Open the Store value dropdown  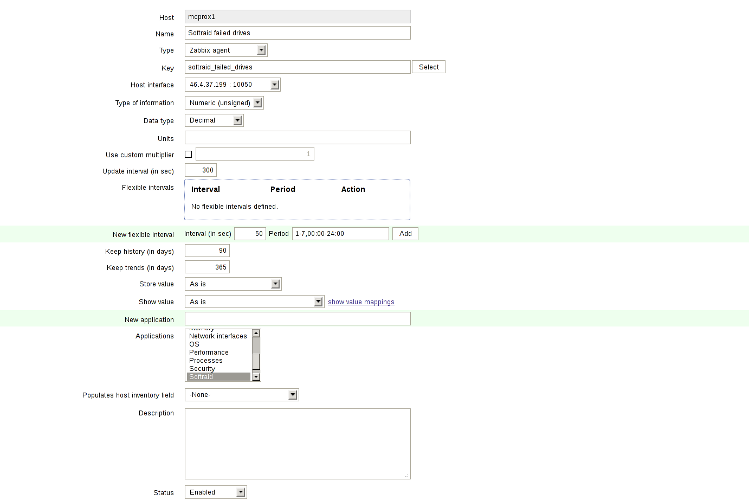(233, 284)
